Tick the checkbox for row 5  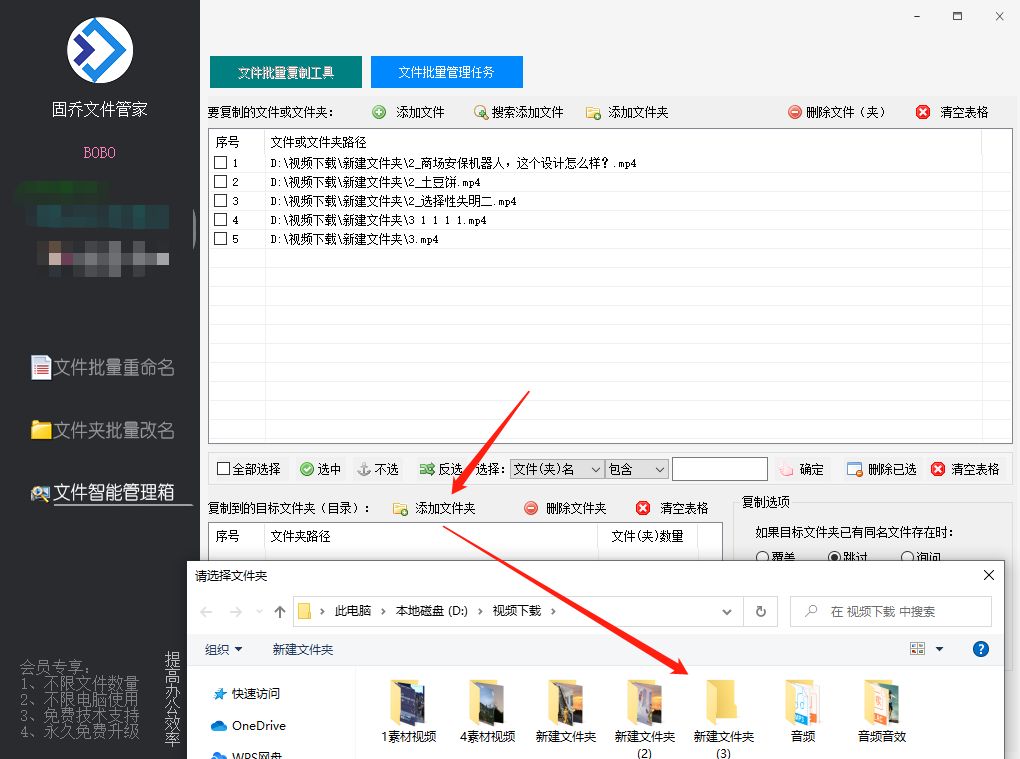click(221, 239)
